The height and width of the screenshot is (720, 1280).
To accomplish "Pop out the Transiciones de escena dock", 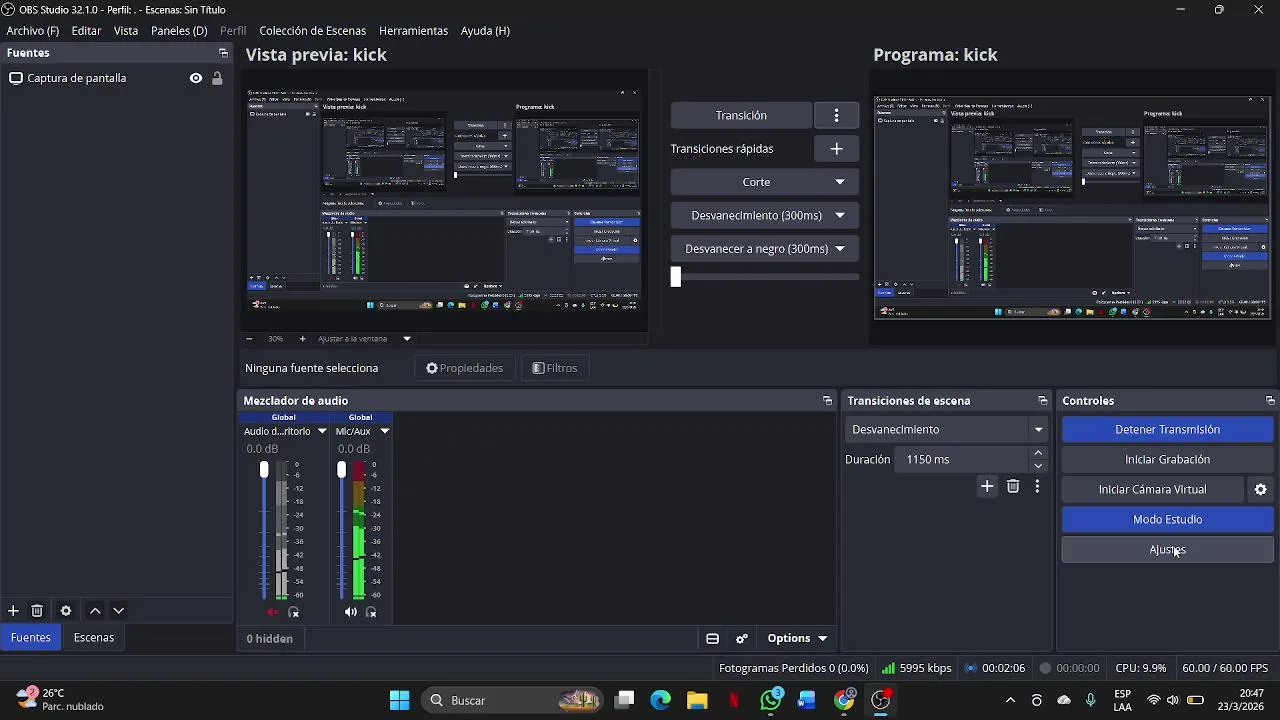I will (1043, 401).
